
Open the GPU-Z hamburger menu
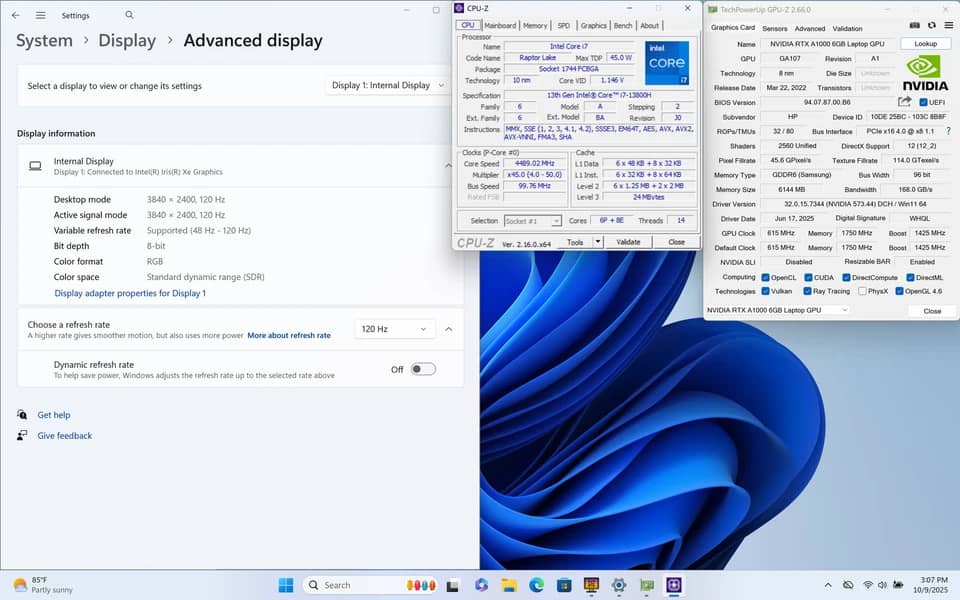click(948, 26)
